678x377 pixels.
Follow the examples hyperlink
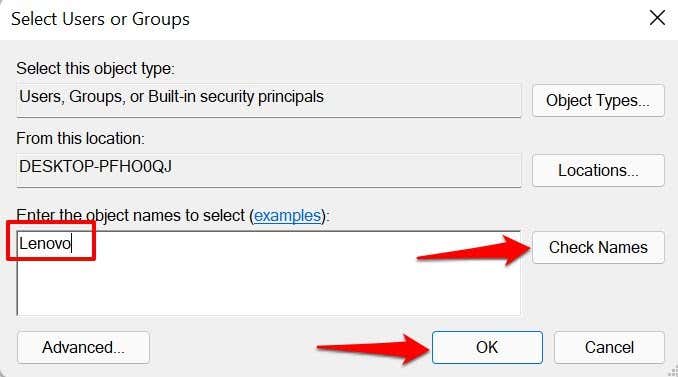click(x=287, y=215)
